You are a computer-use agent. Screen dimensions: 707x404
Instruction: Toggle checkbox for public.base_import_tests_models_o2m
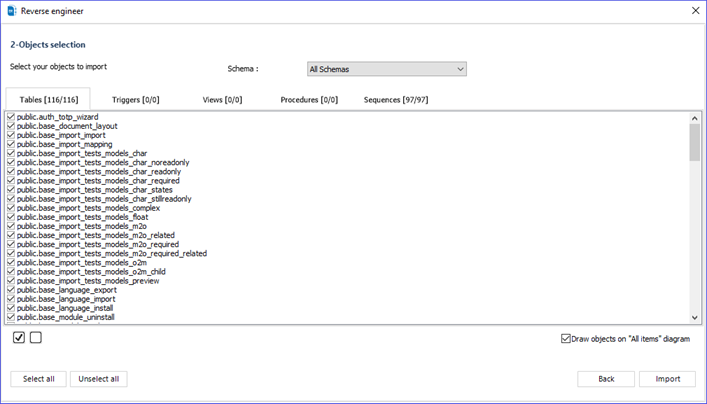[x=11, y=262]
